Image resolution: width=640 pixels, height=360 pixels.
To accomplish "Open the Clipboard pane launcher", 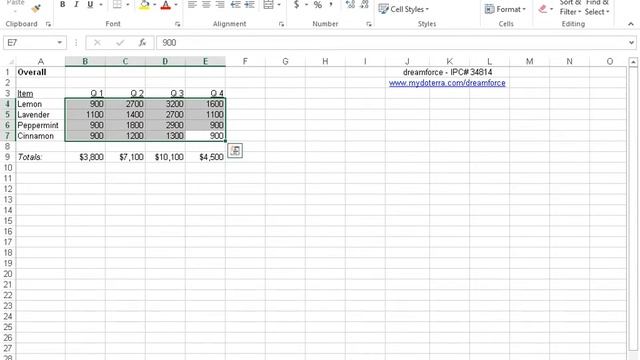I will [48, 24].
